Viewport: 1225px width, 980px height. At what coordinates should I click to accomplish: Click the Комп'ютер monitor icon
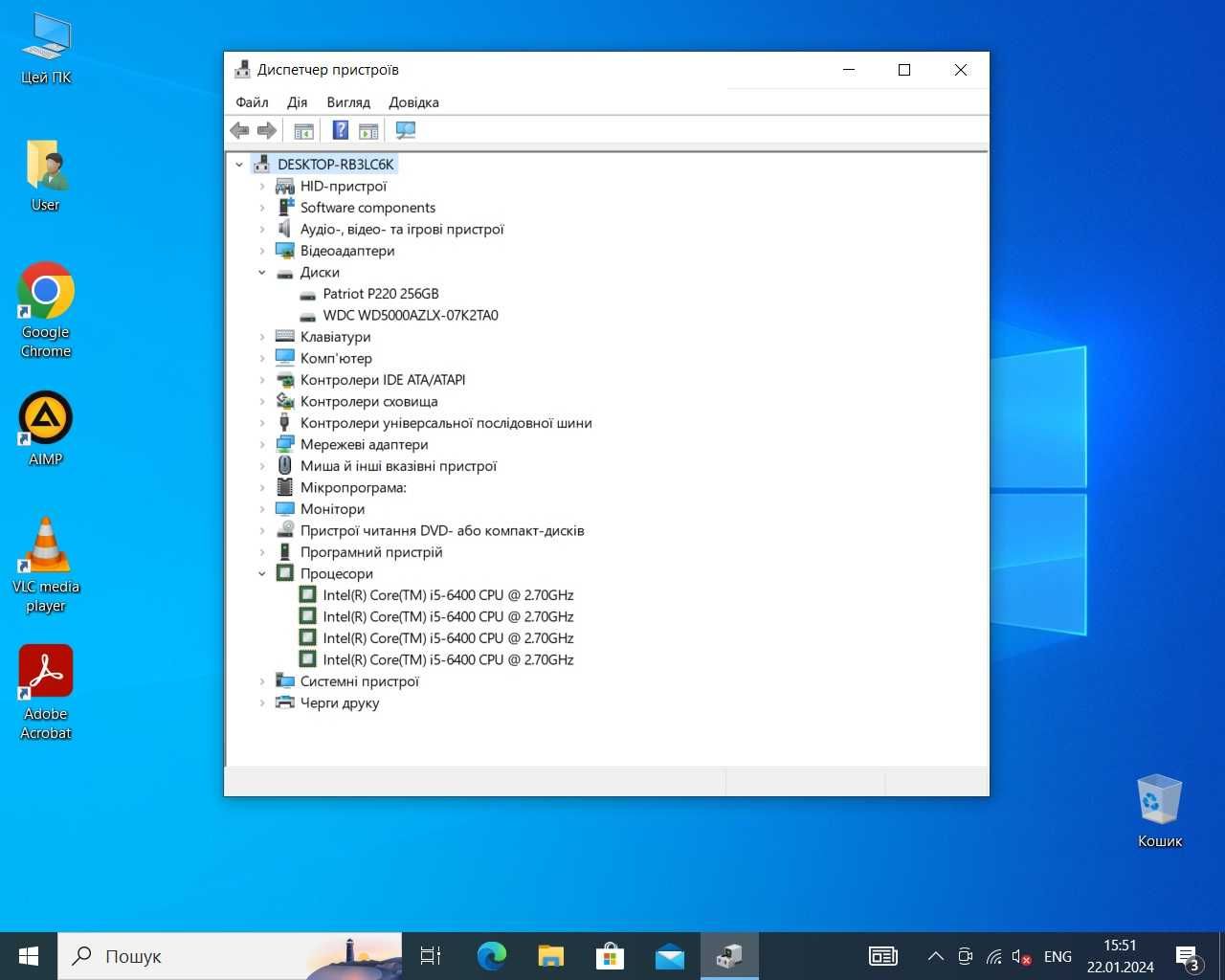pyautogui.click(x=284, y=358)
